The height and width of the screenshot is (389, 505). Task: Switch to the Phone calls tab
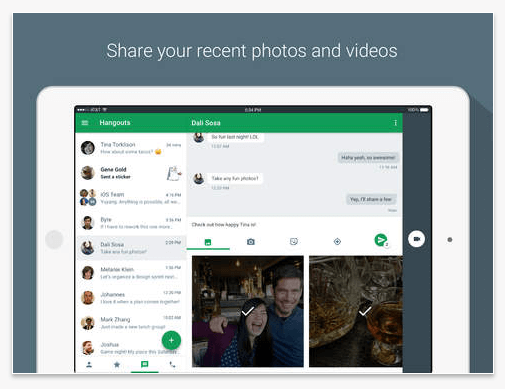coord(172,365)
